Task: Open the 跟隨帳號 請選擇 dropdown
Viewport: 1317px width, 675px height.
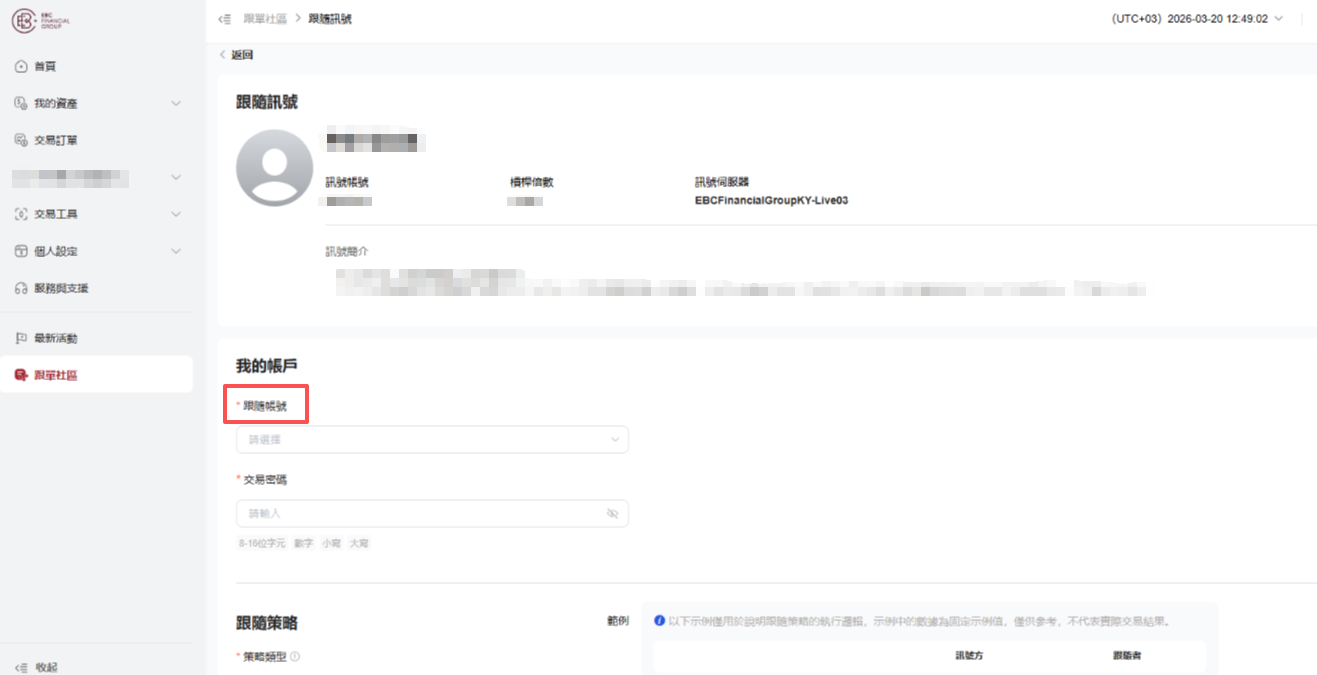Action: pyautogui.click(x=432, y=439)
